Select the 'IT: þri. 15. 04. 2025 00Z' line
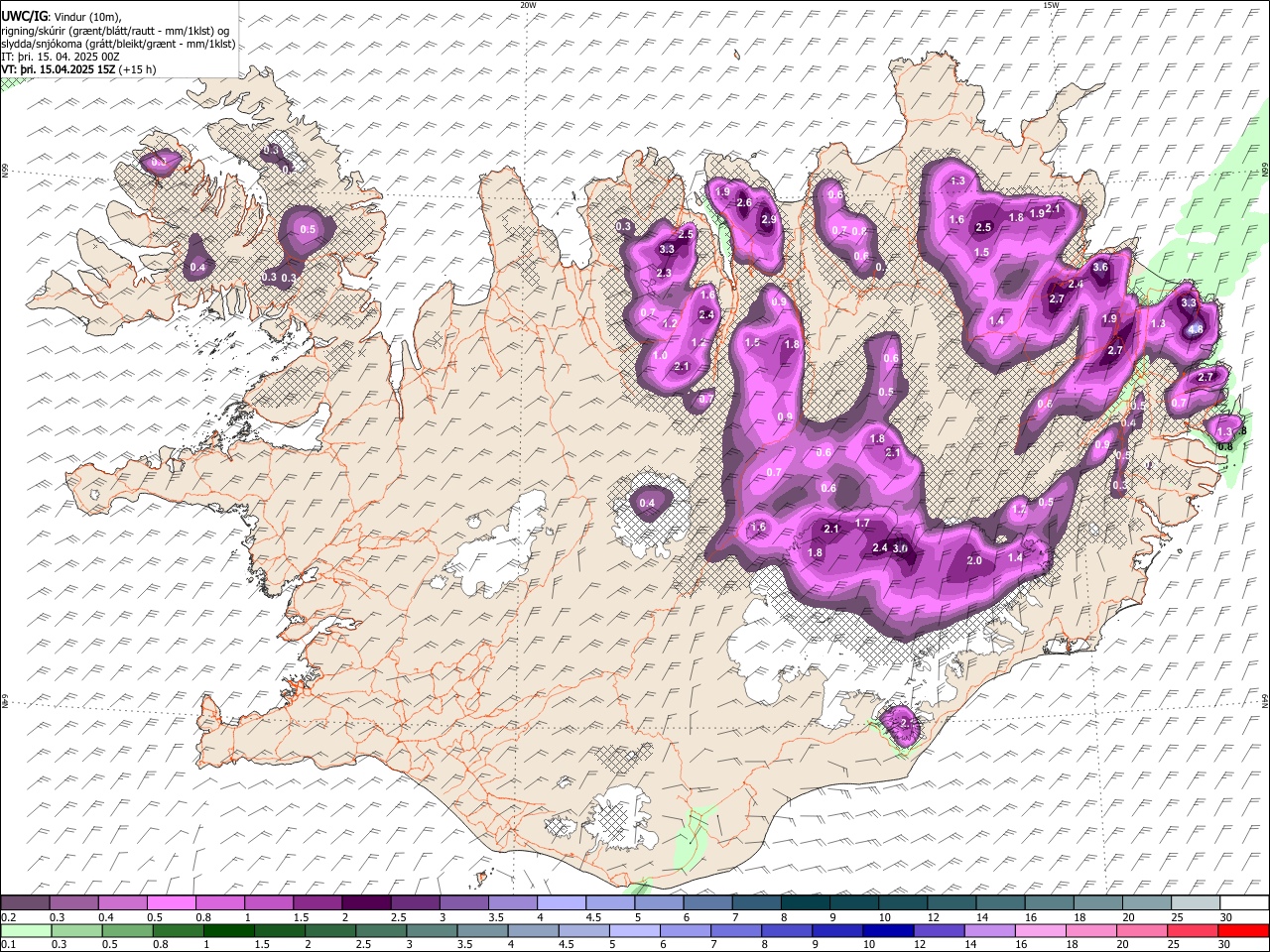The width and height of the screenshot is (1270, 952). click(x=62, y=57)
